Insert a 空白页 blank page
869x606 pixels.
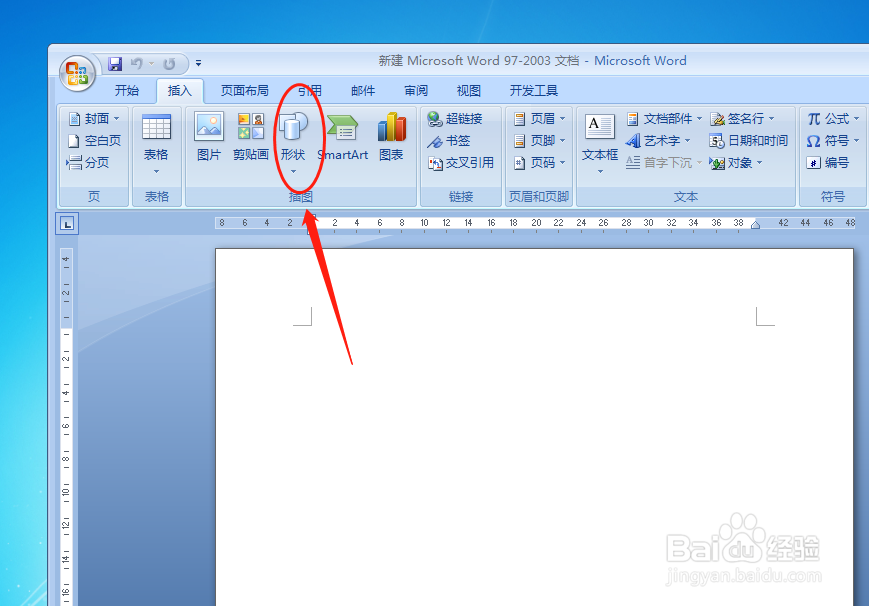tap(94, 140)
